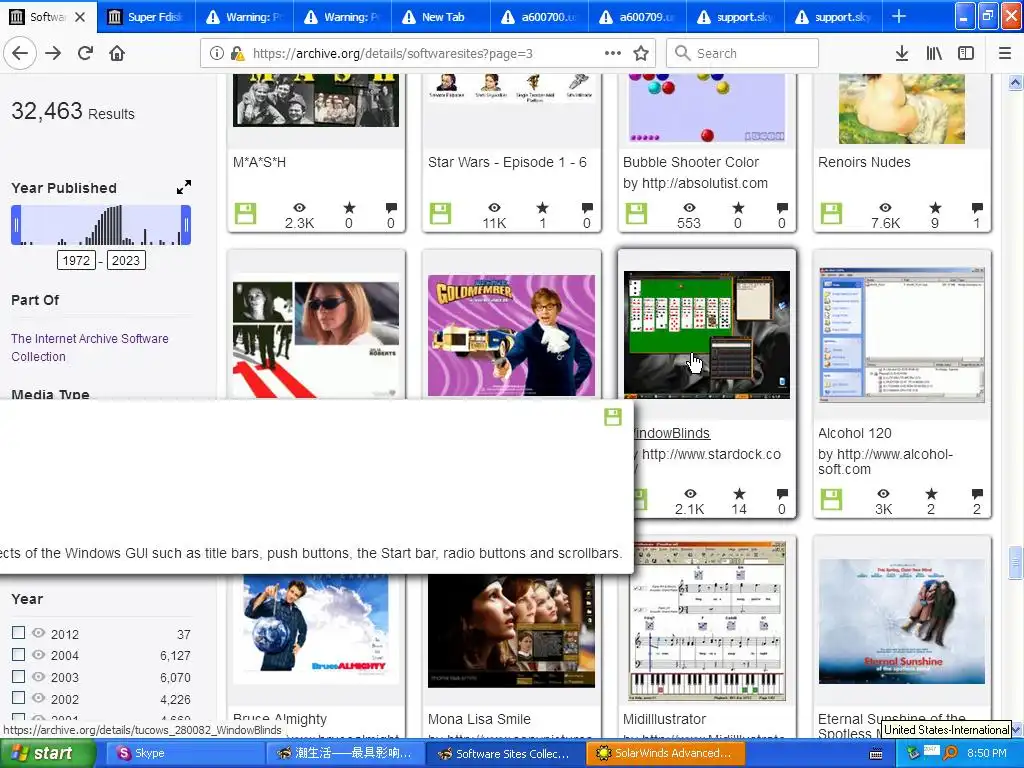Viewport: 1024px width, 768px height.
Task: Open the Downloads panel
Action: pyautogui.click(x=902, y=54)
